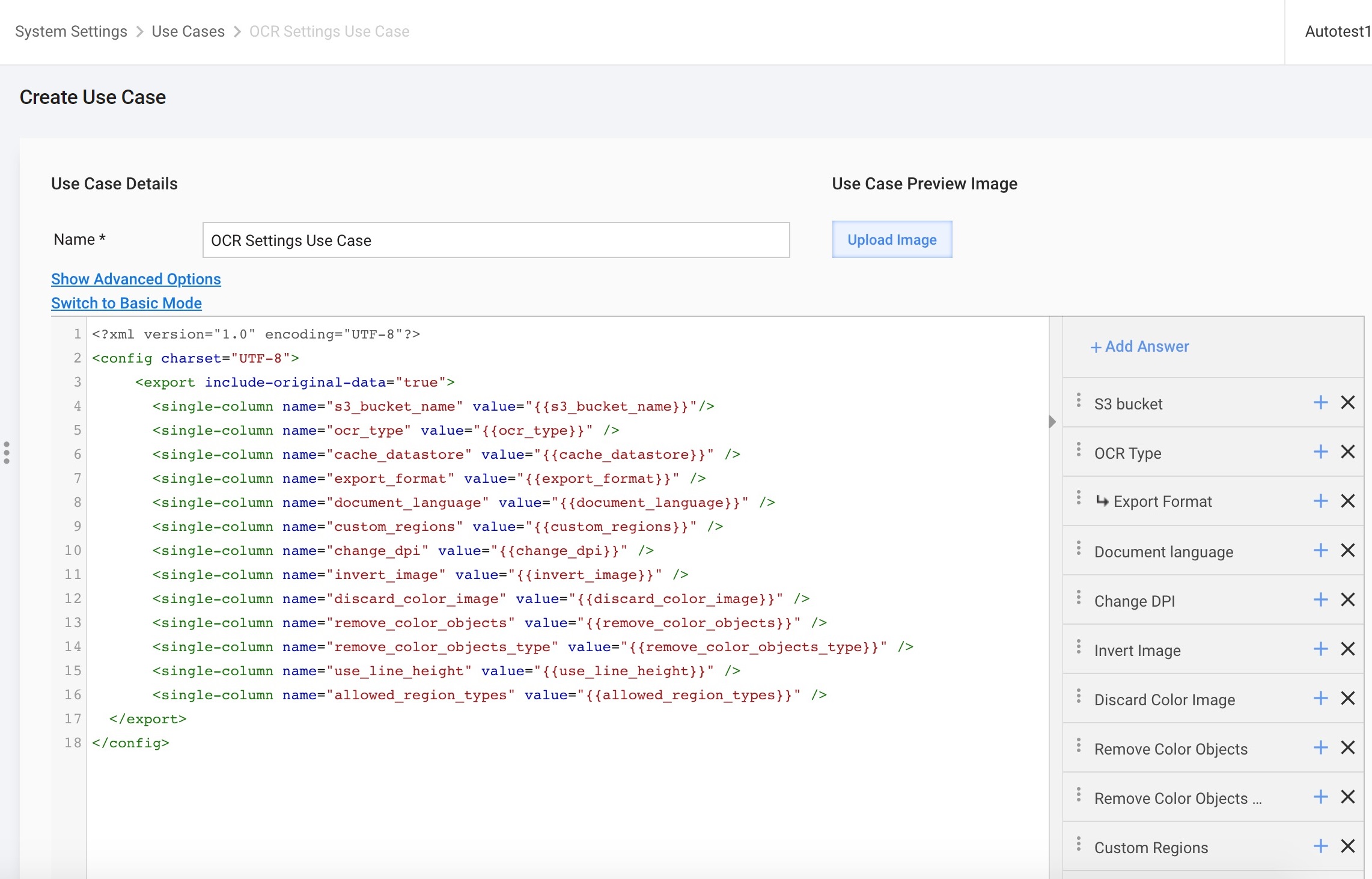The image size is (1372, 879).
Task: Click the plus icon next to Change DPI
Action: click(x=1320, y=599)
